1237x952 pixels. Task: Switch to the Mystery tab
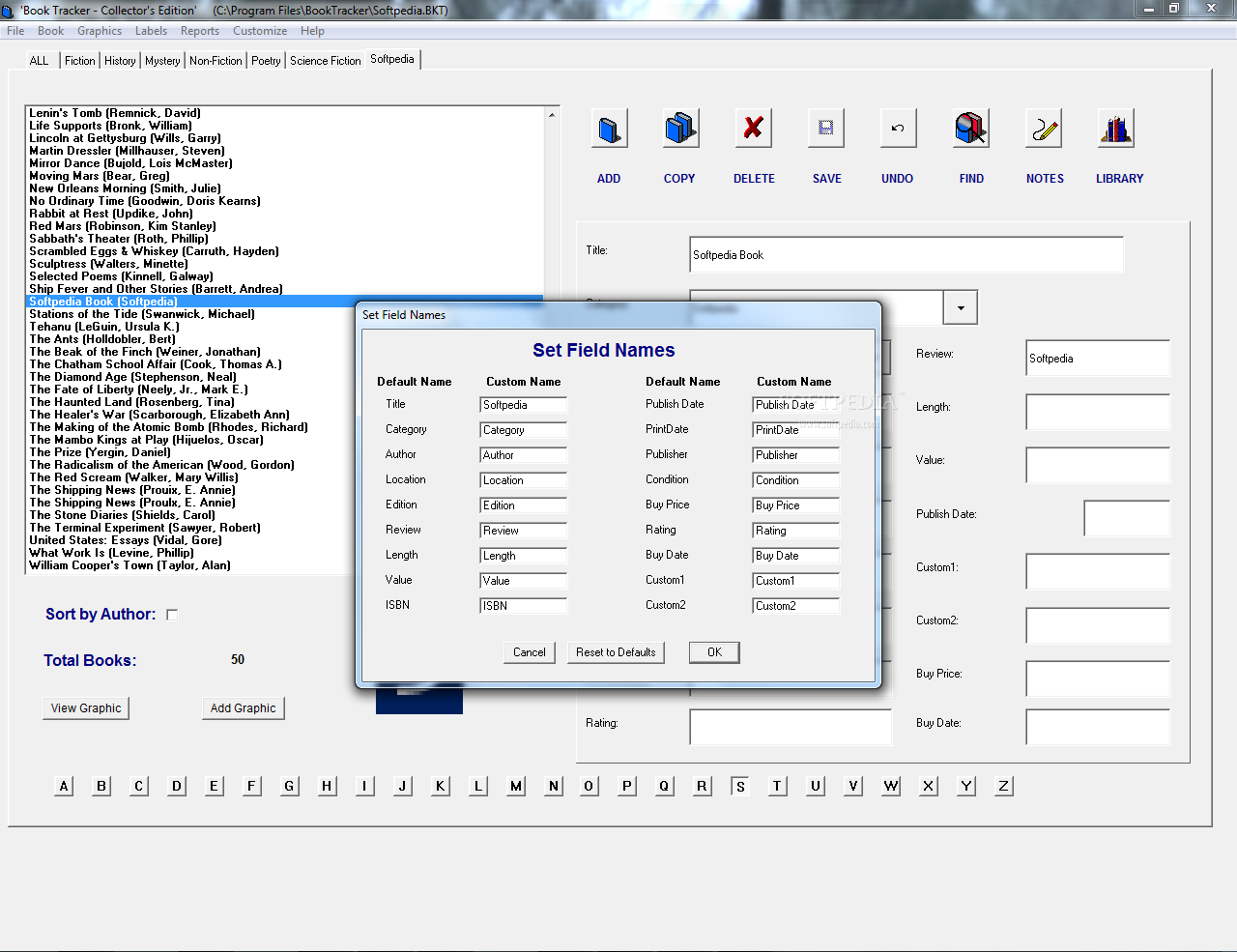click(161, 60)
